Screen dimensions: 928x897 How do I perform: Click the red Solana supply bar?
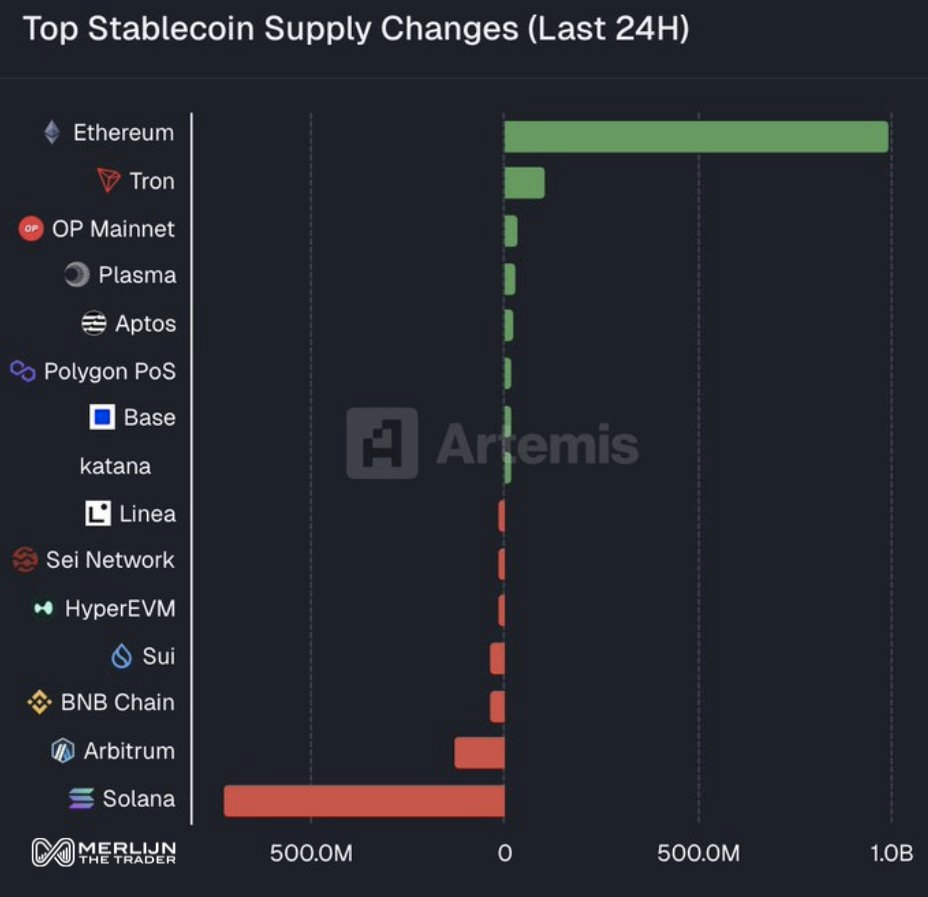[364, 801]
